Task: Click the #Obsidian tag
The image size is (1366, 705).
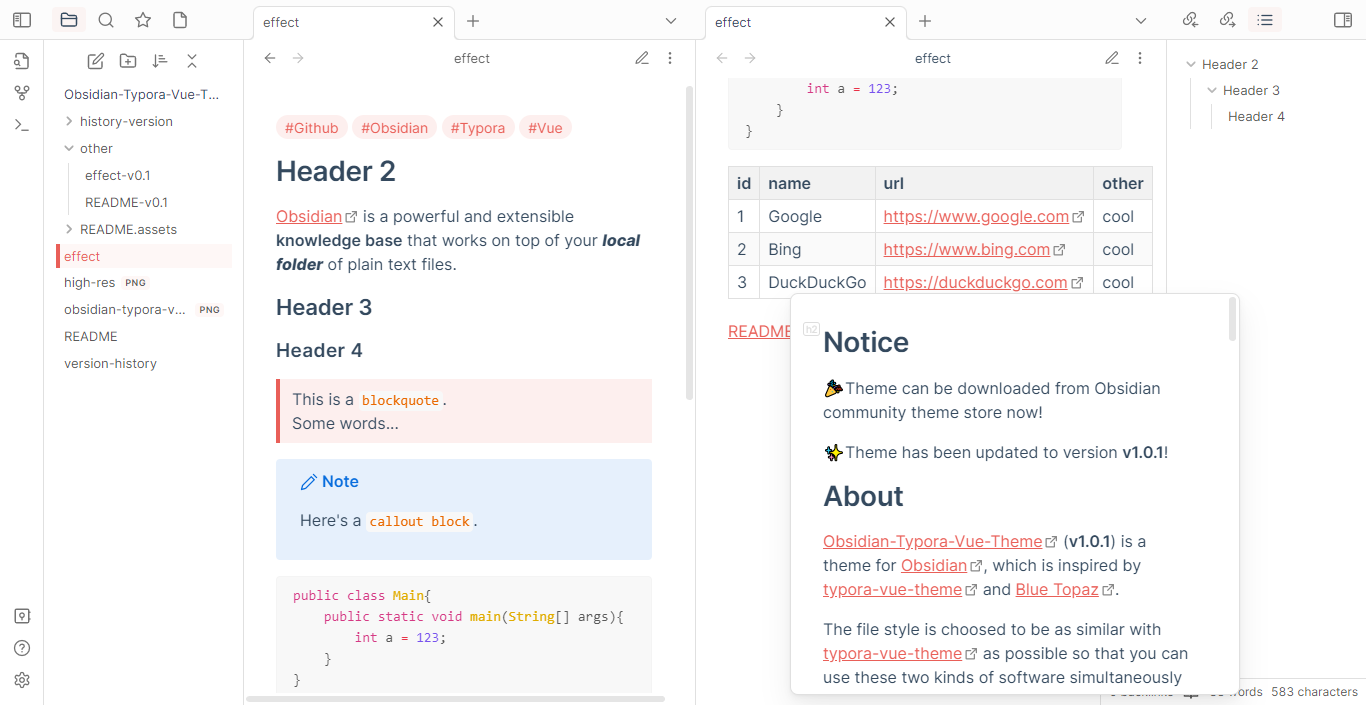Action: click(395, 128)
